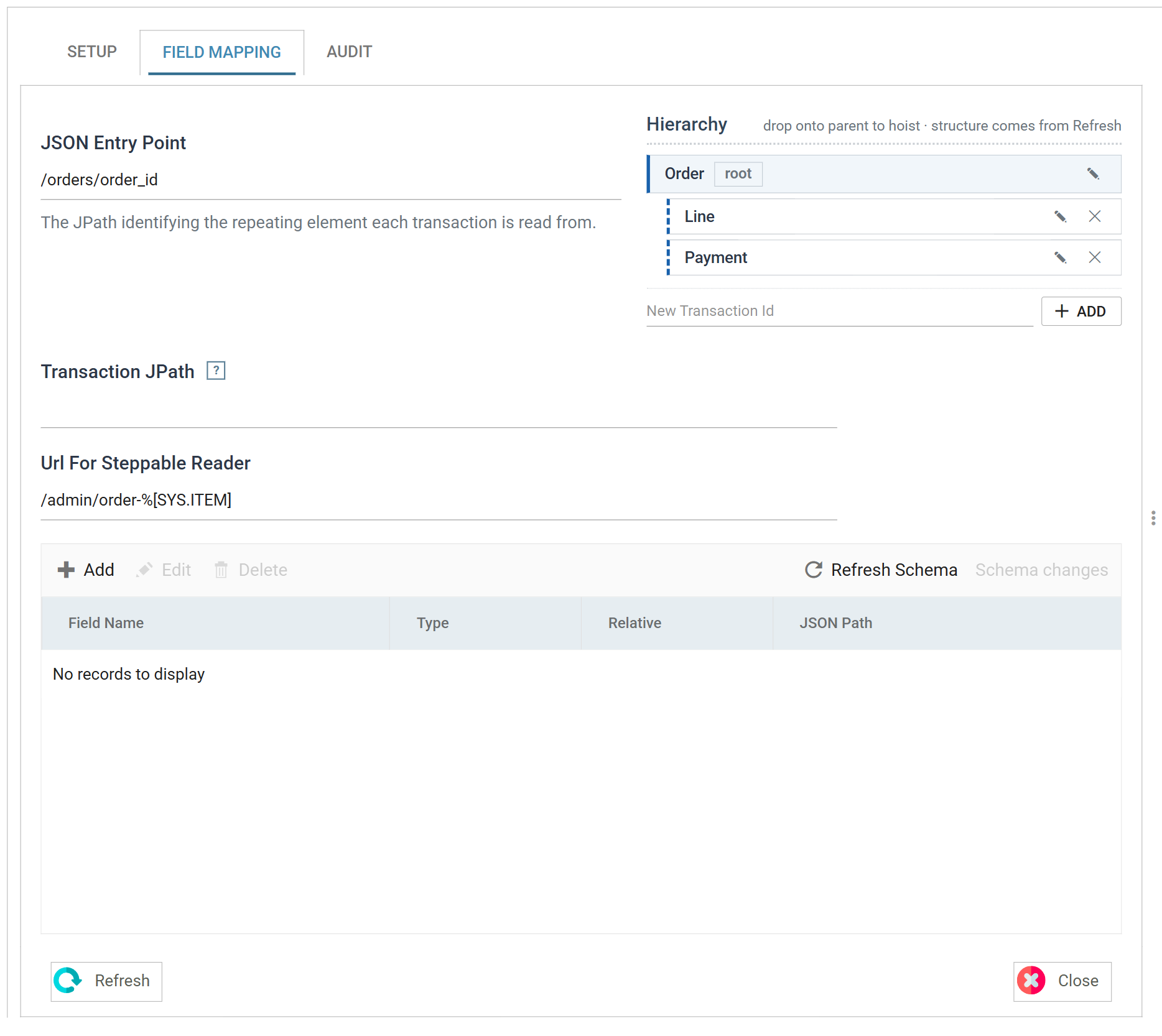
Task: Click the Edit toolbar button
Action: (164, 570)
